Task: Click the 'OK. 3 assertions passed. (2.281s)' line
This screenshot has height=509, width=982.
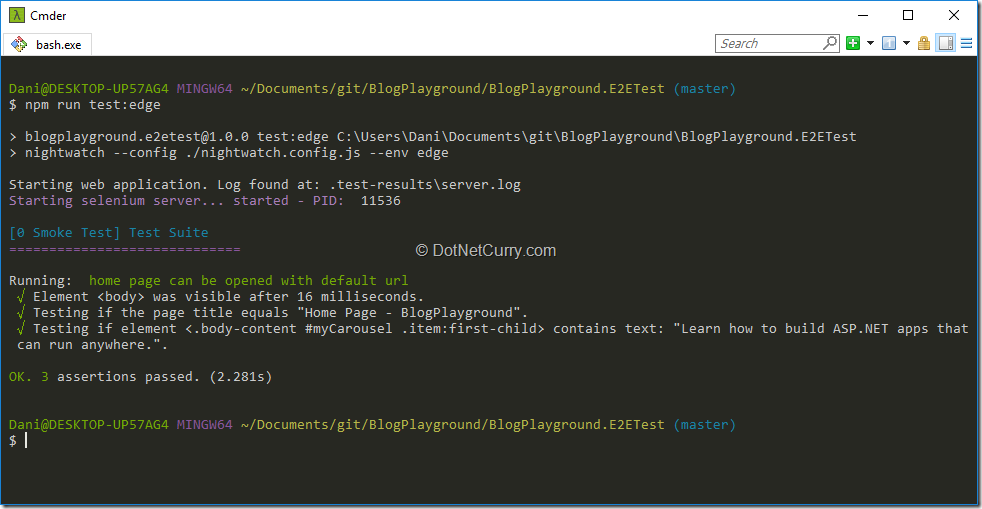Action: (140, 376)
